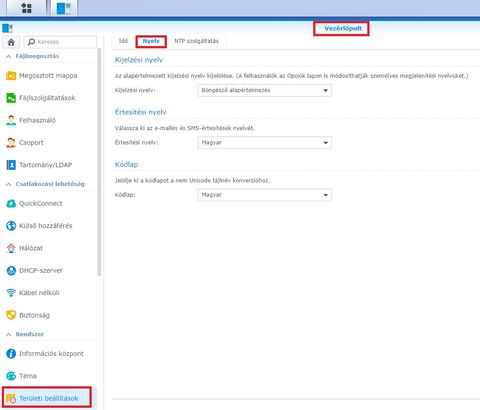Click the Control Panel window logo icon
The width and height of the screenshot is (480, 410).
coord(7,28)
